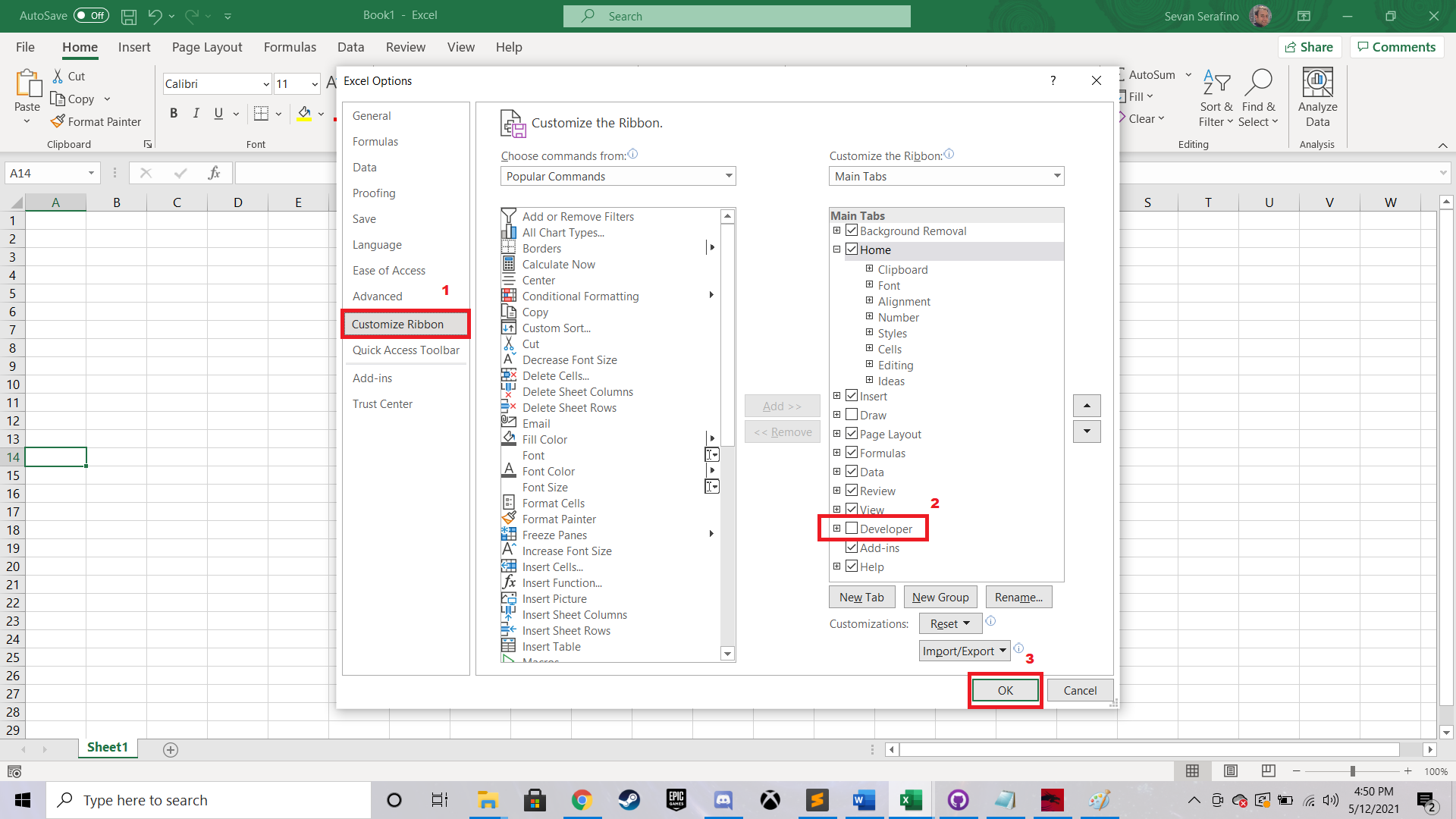1456x819 pixels.
Task: Toggle Italic formatting in Font group
Action: coord(196,114)
